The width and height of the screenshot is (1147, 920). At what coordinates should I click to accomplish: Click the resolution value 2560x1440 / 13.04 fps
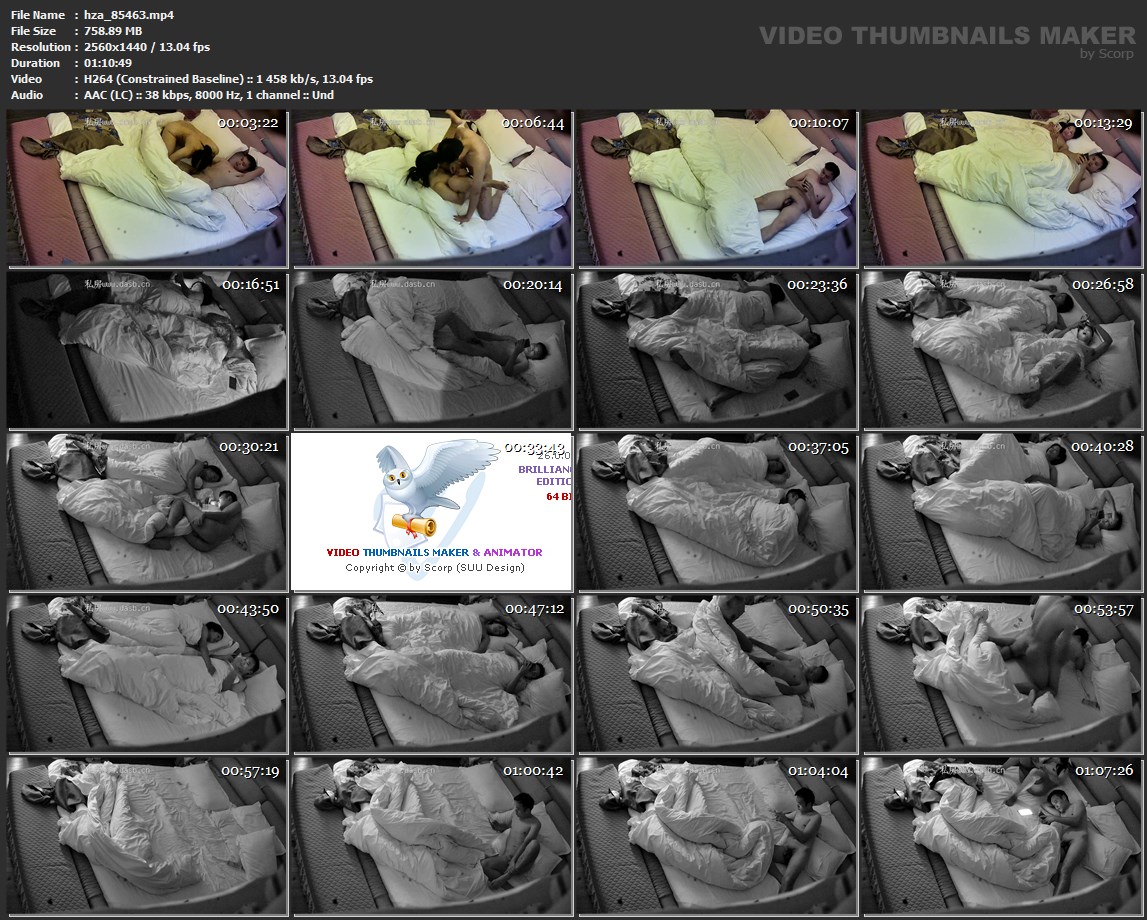point(147,47)
